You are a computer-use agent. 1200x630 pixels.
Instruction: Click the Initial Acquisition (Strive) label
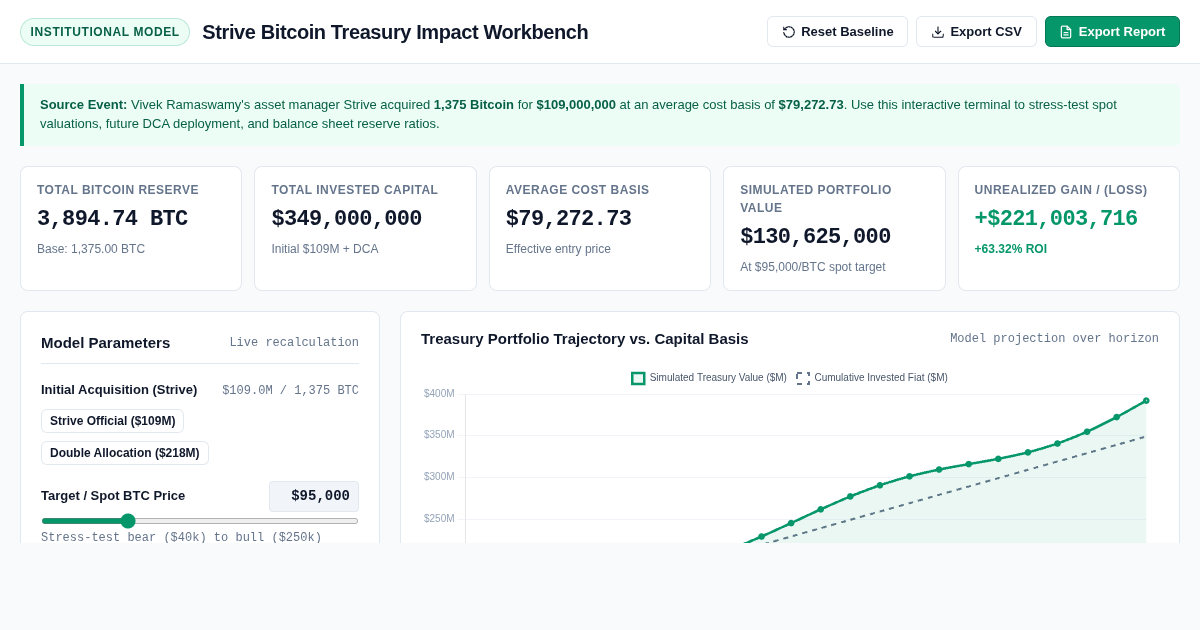(x=119, y=390)
